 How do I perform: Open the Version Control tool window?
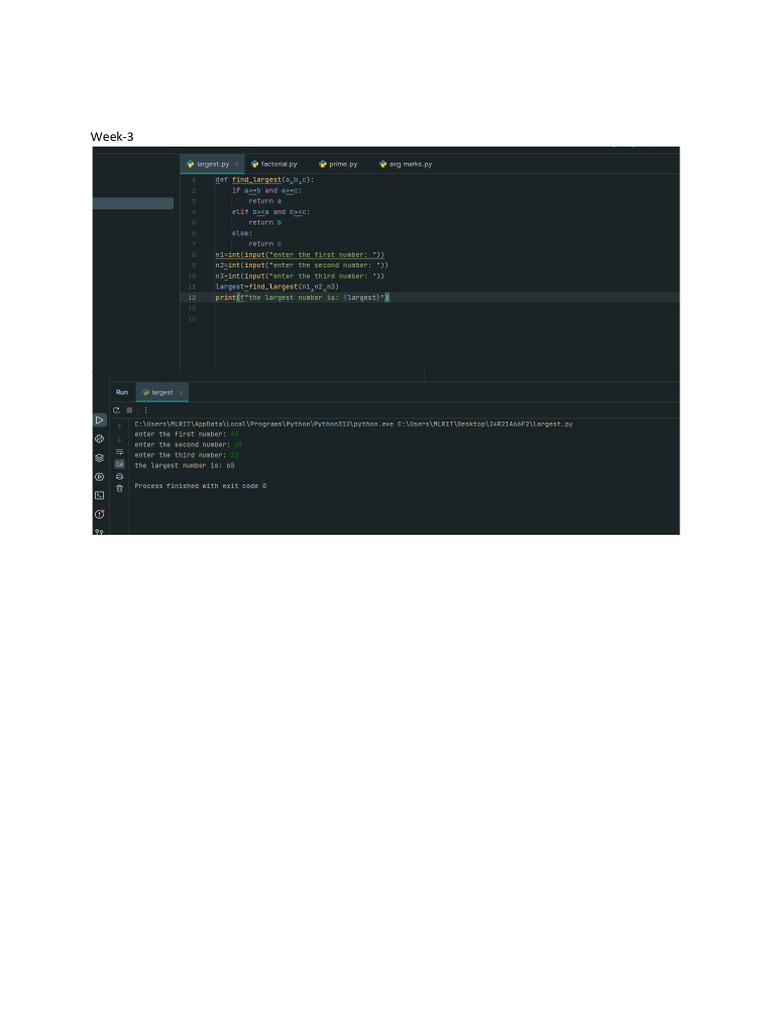click(99, 532)
